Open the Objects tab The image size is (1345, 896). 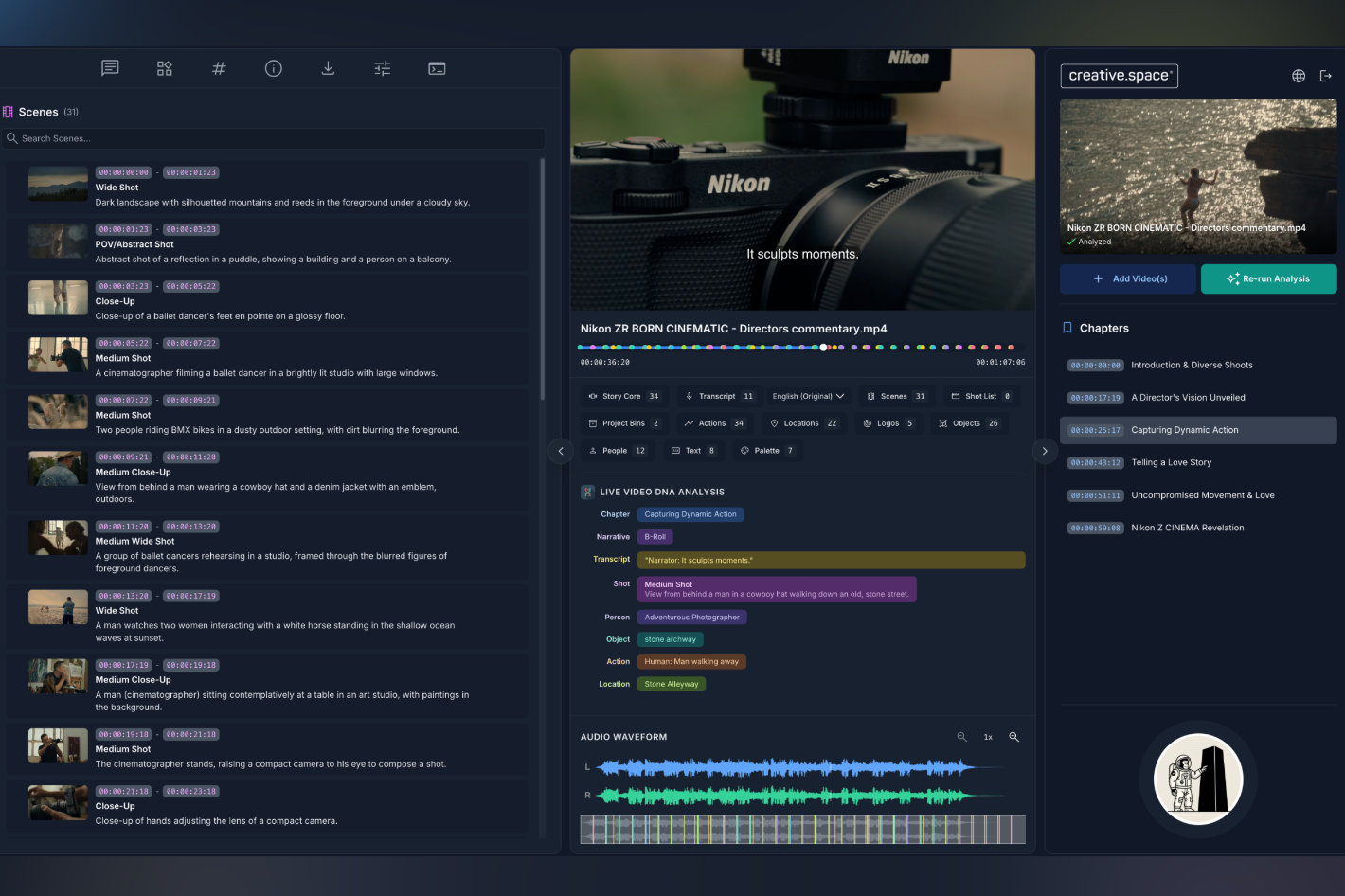pyautogui.click(x=969, y=423)
